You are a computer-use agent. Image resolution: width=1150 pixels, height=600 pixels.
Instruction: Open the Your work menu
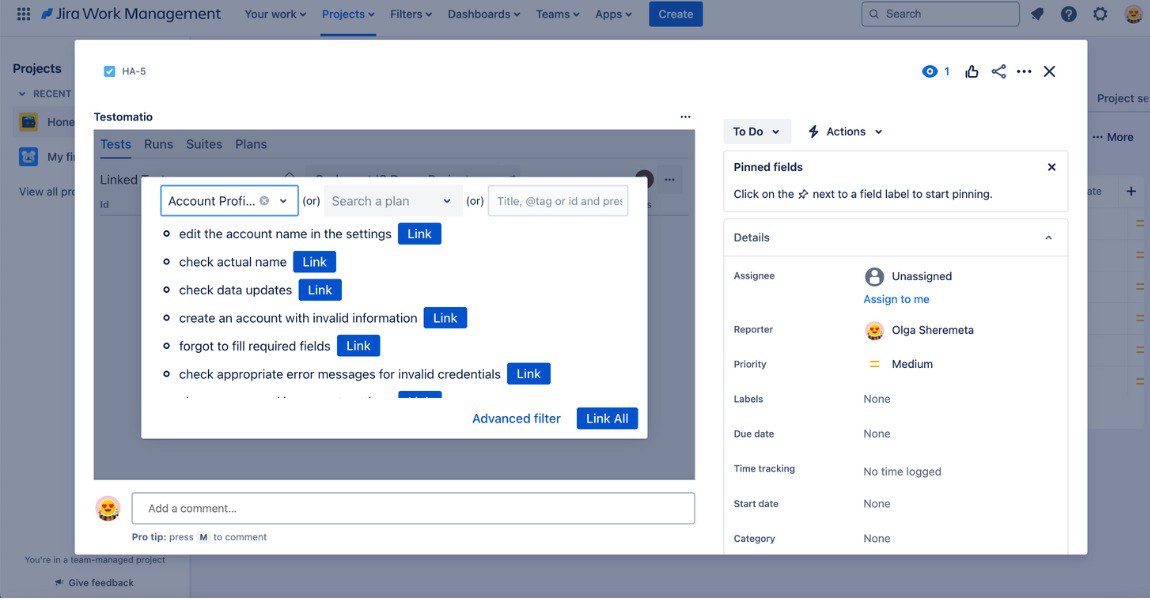point(275,14)
